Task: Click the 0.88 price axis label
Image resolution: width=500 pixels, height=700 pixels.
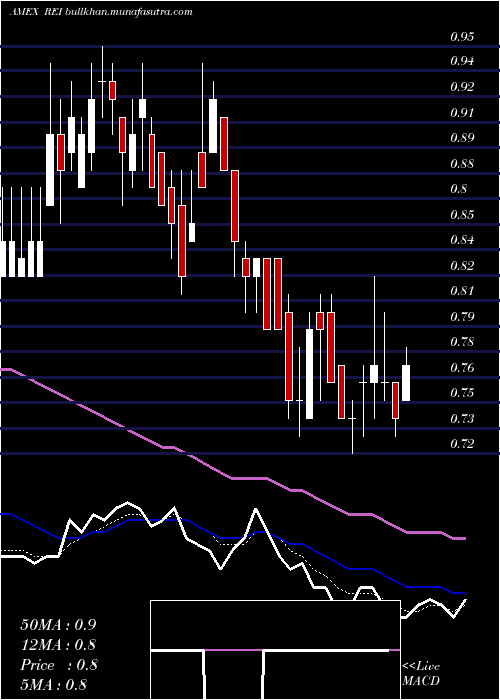Action: (462, 163)
